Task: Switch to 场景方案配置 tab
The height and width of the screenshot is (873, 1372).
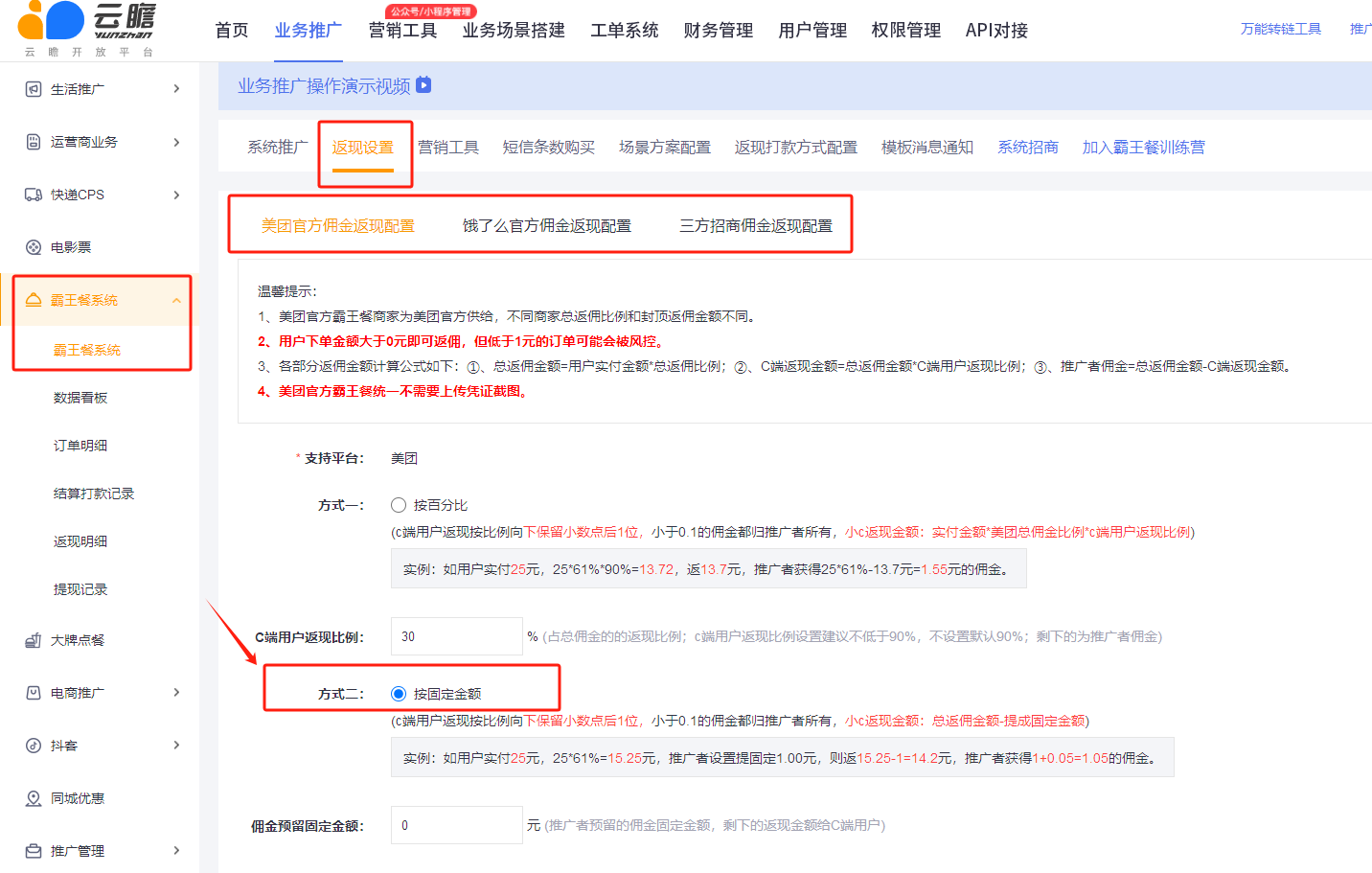Action: click(665, 148)
